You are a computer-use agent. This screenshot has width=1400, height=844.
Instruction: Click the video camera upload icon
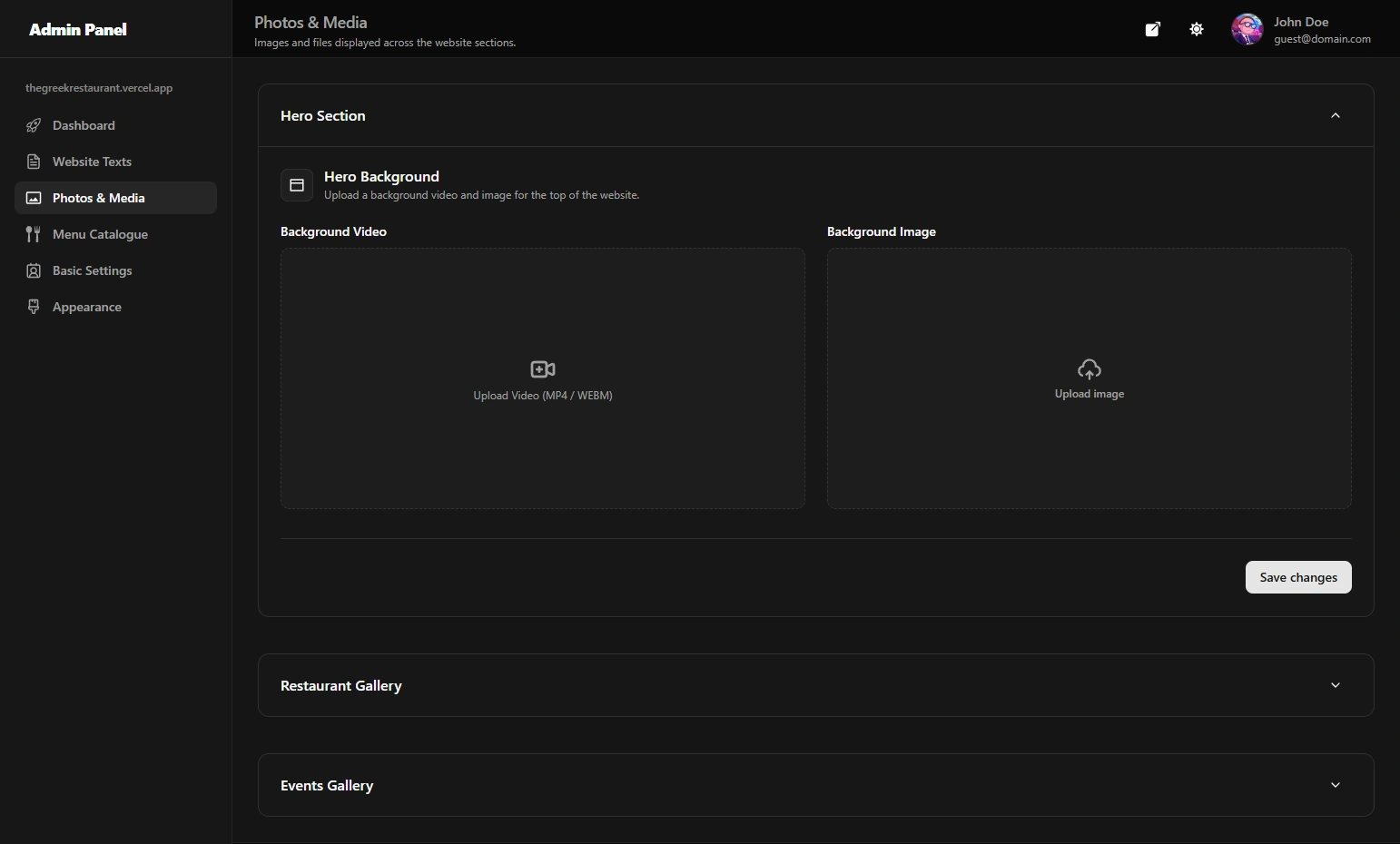click(542, 368)
